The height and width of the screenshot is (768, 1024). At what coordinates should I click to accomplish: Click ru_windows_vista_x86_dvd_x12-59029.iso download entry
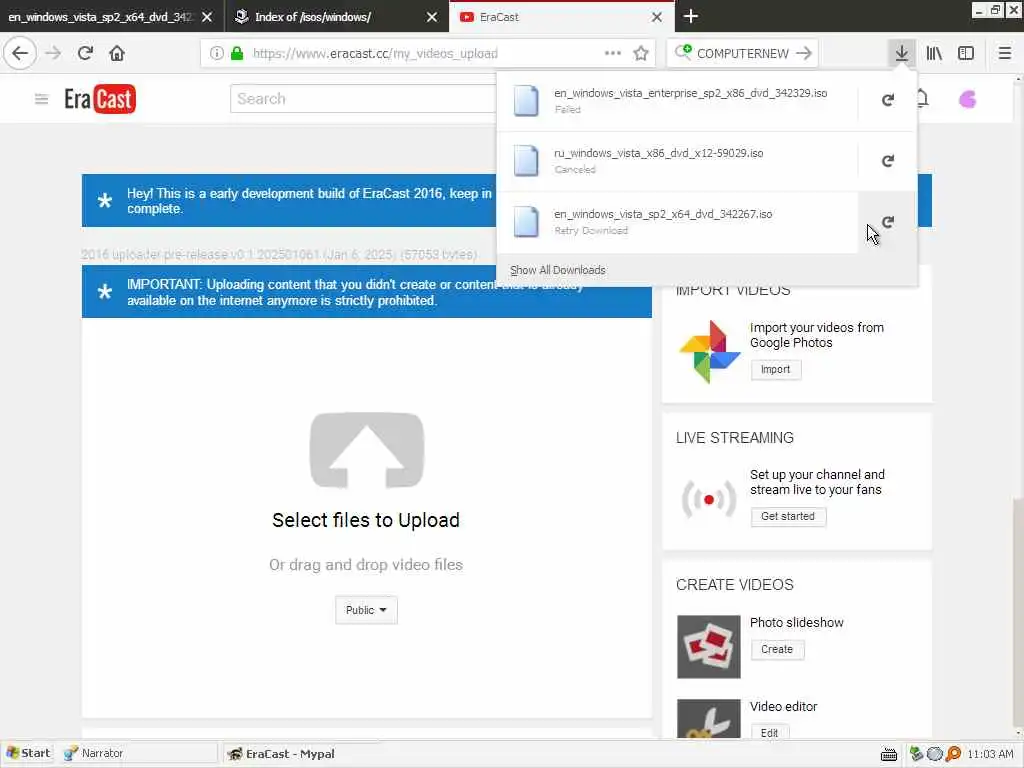point(678,161)
